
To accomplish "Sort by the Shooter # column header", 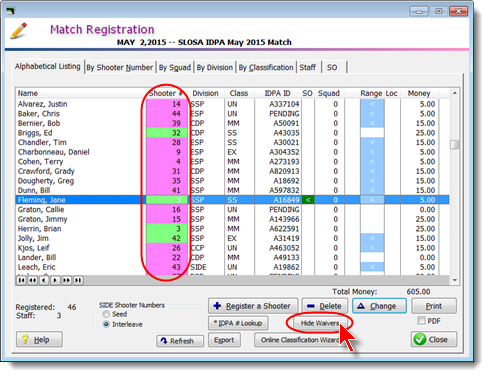I will (166, 93).
